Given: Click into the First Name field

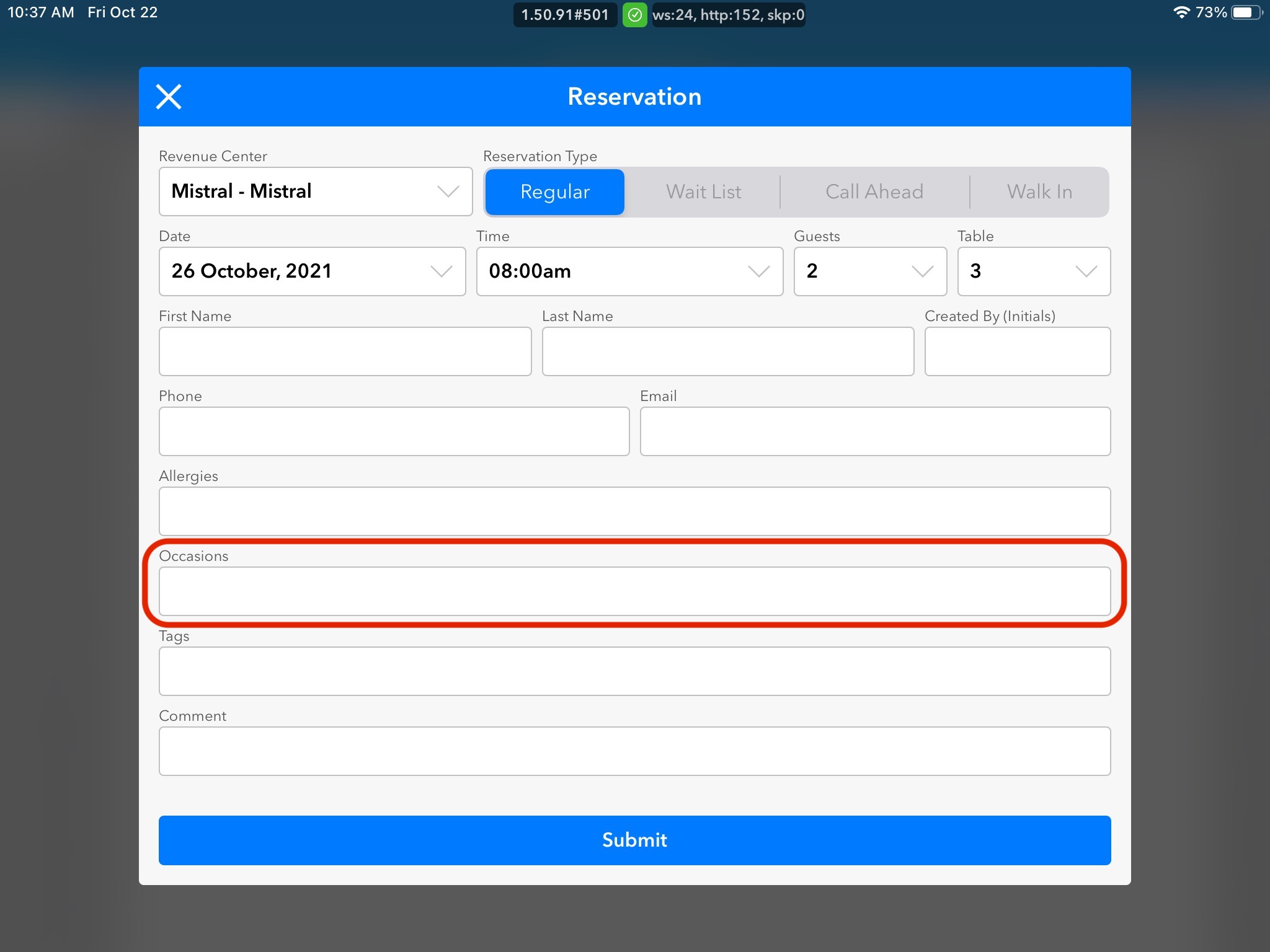Looking at the screenshot, I should [x=345, y=351].
